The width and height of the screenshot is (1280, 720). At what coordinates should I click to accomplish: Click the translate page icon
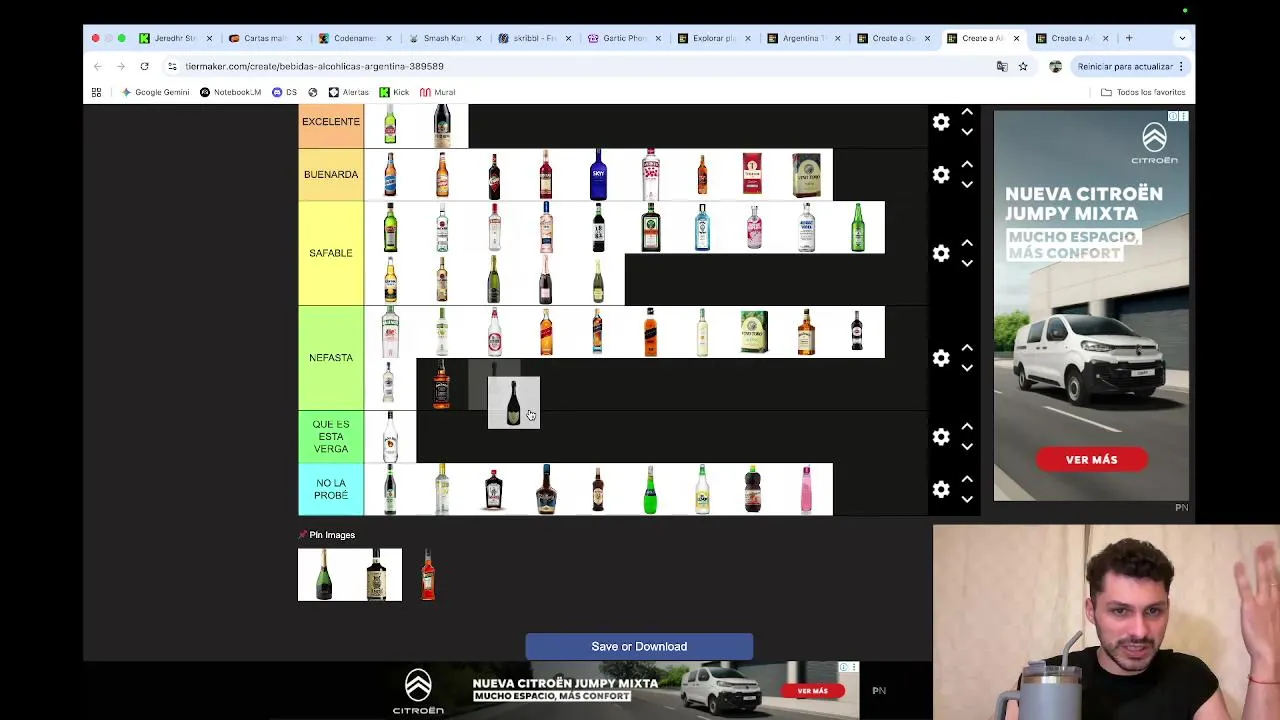coord(1002,66)
